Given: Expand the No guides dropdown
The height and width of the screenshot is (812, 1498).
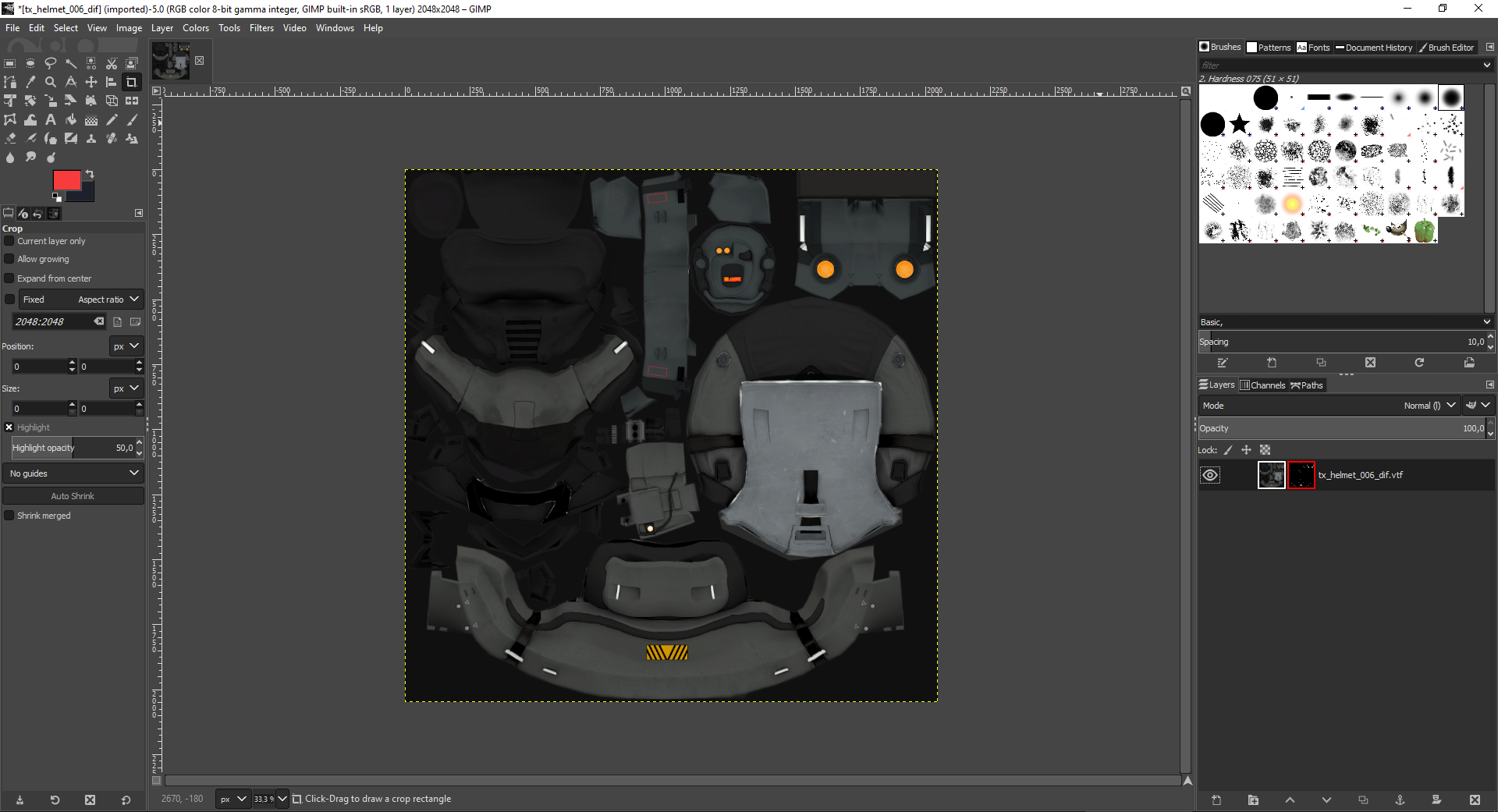Looking at the screenshot, I should click(x=73, y=473).
